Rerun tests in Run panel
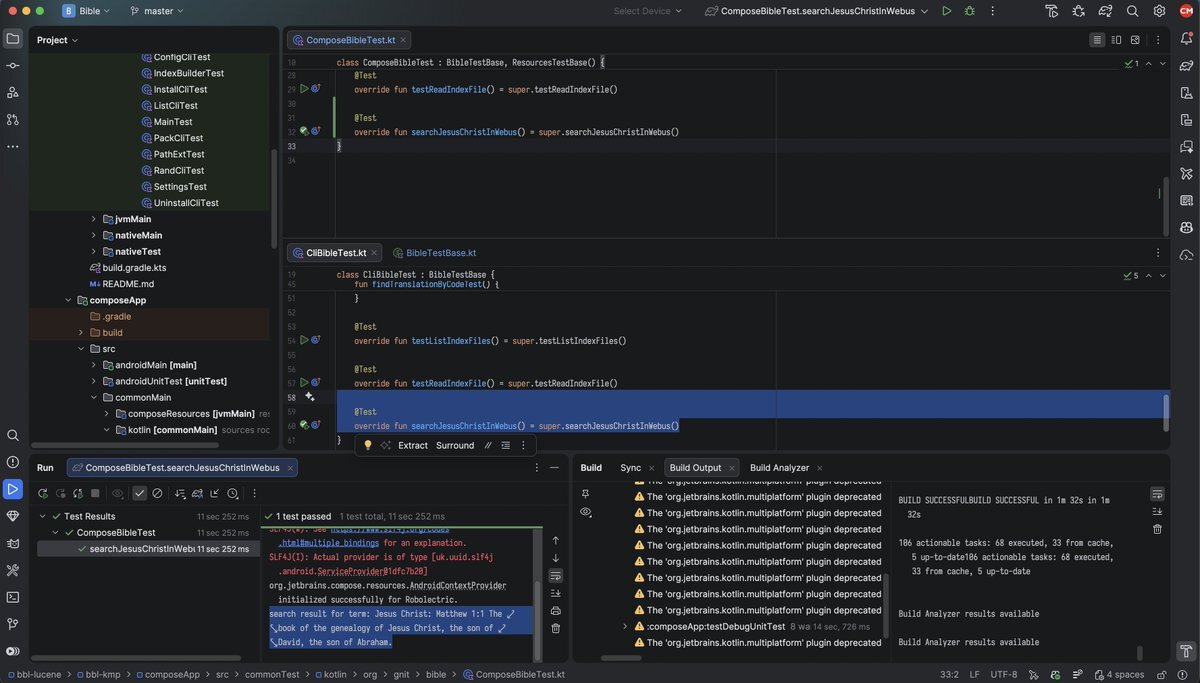The image size is (1200, 683). [43, 493]
